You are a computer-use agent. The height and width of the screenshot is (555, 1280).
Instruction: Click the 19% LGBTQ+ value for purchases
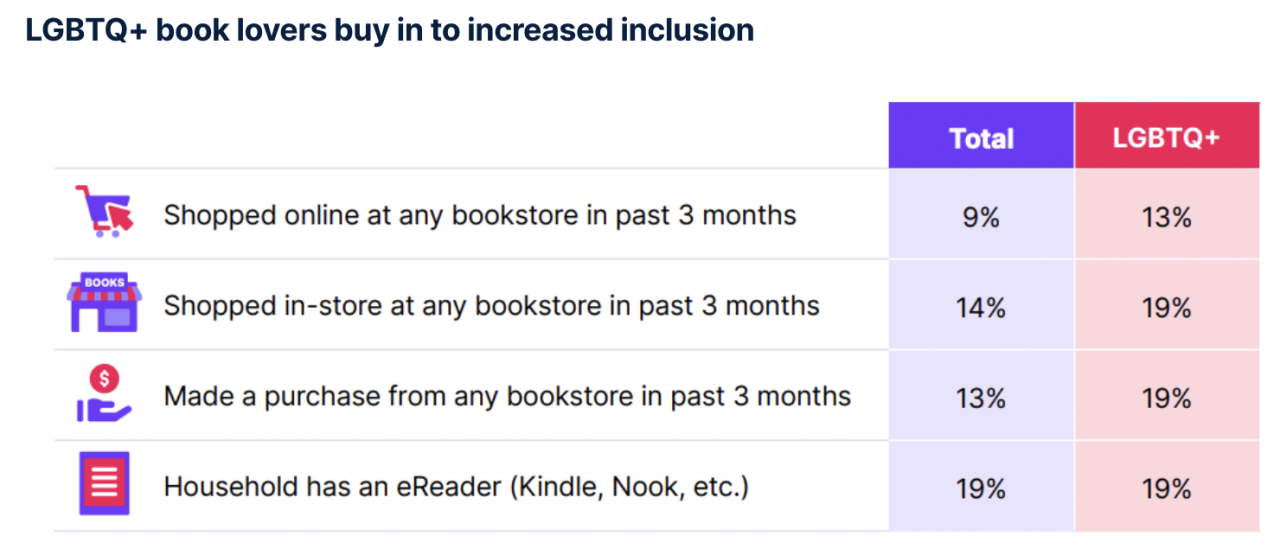click(x=1167, y=398)
